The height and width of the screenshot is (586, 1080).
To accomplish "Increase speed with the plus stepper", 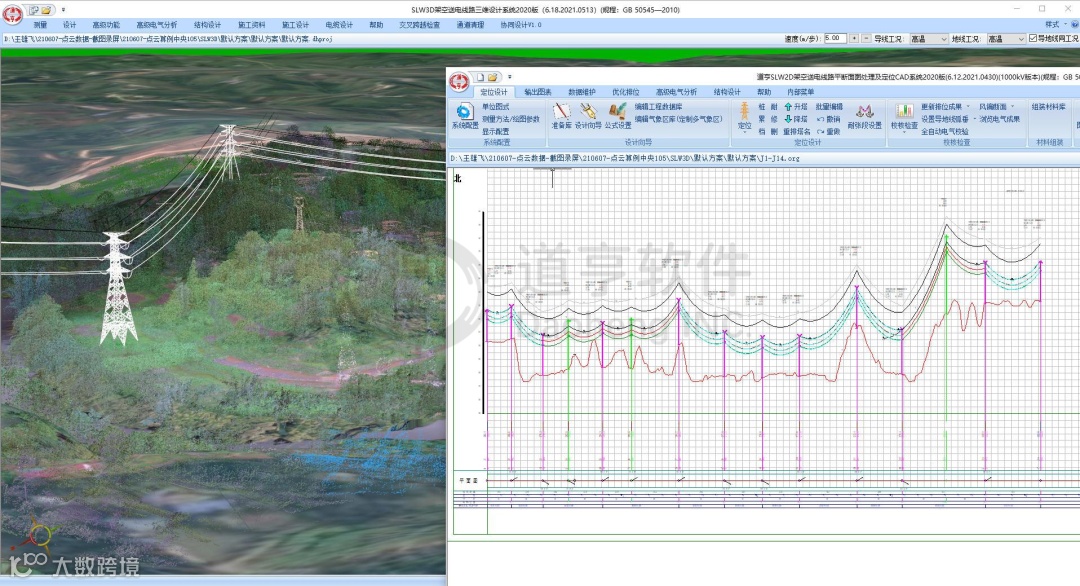I will [854, 38].
